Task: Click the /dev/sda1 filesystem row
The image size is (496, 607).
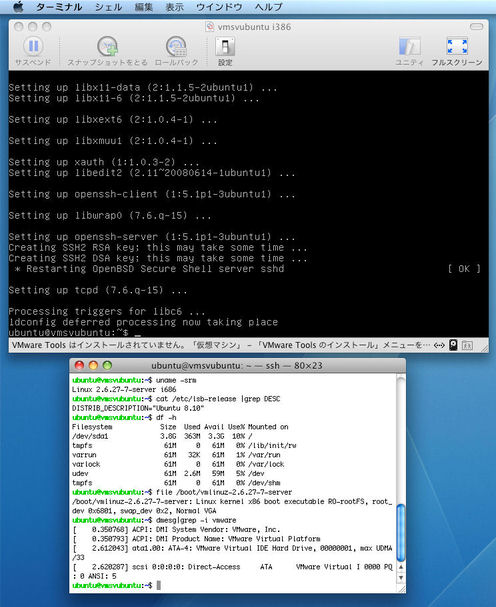Action: pyautogui.click(x=162, y=436)
